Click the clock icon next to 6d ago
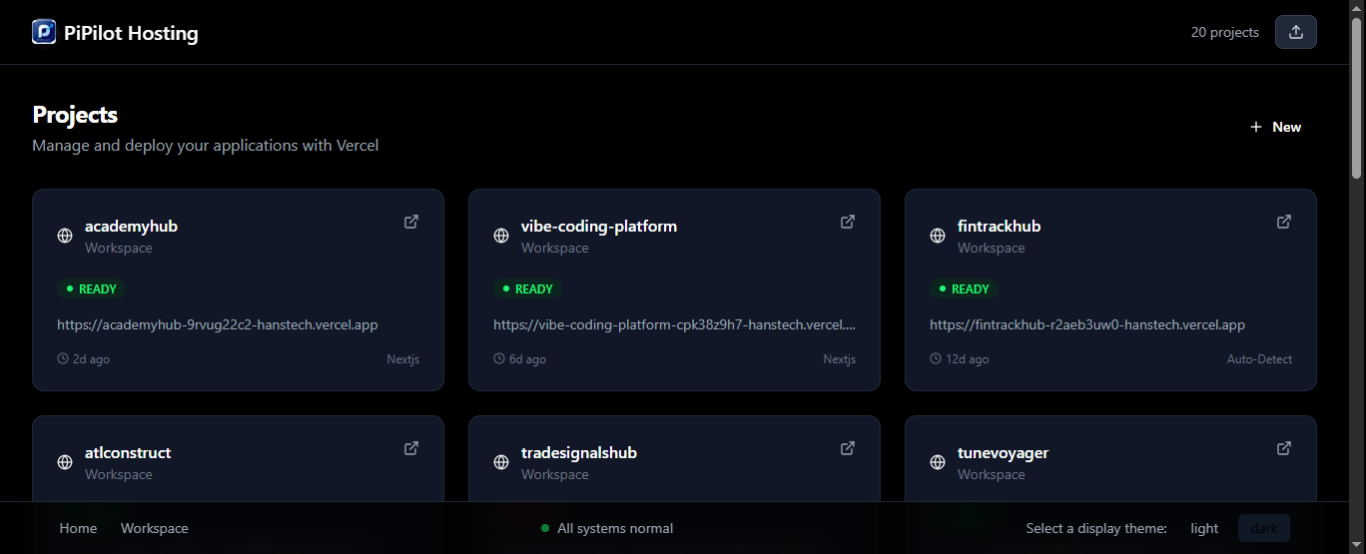The width and height of the screenshot is (1366, 554). 499,359
